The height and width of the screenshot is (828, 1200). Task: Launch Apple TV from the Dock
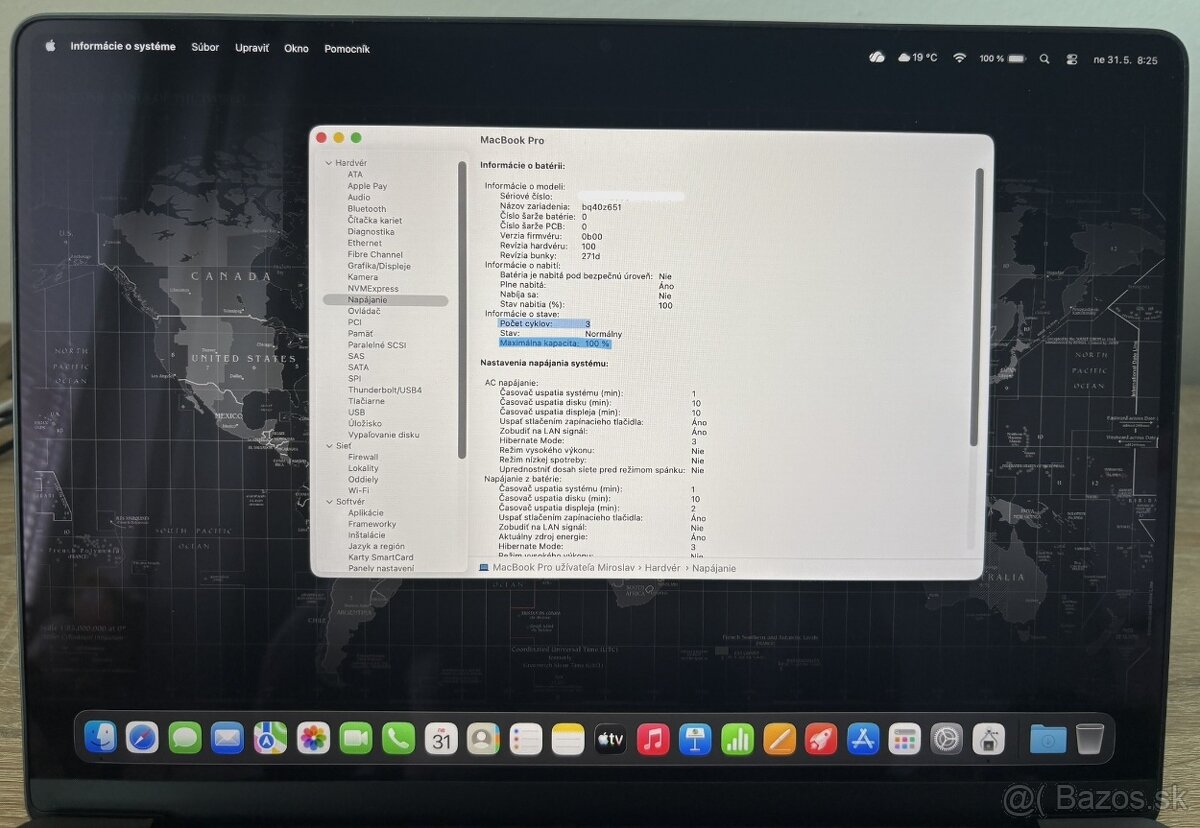coord(611,738)
